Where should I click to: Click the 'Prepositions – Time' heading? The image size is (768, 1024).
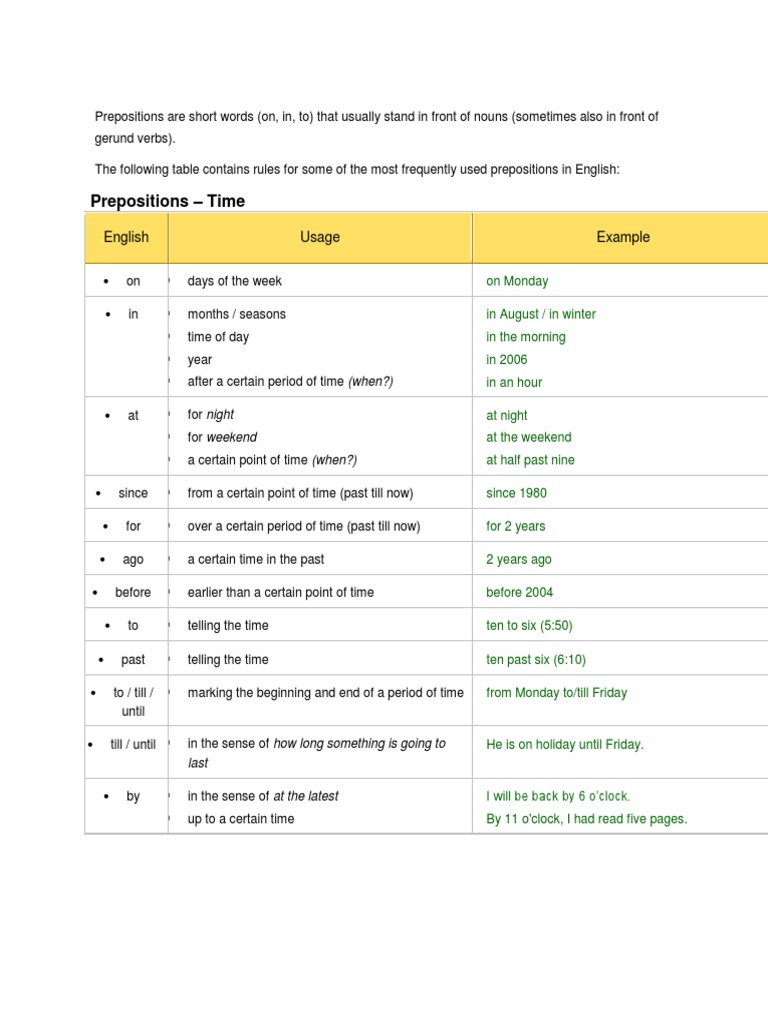[x=168, y=201]
